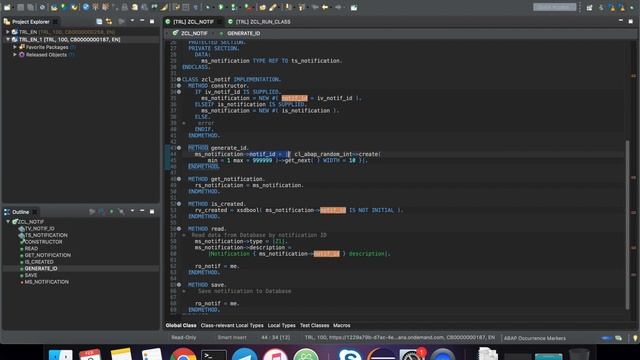The height and width of the screenshot is (360, 640).
Task: Expand the Released Objects folder
Action: [x=15, y=55]
